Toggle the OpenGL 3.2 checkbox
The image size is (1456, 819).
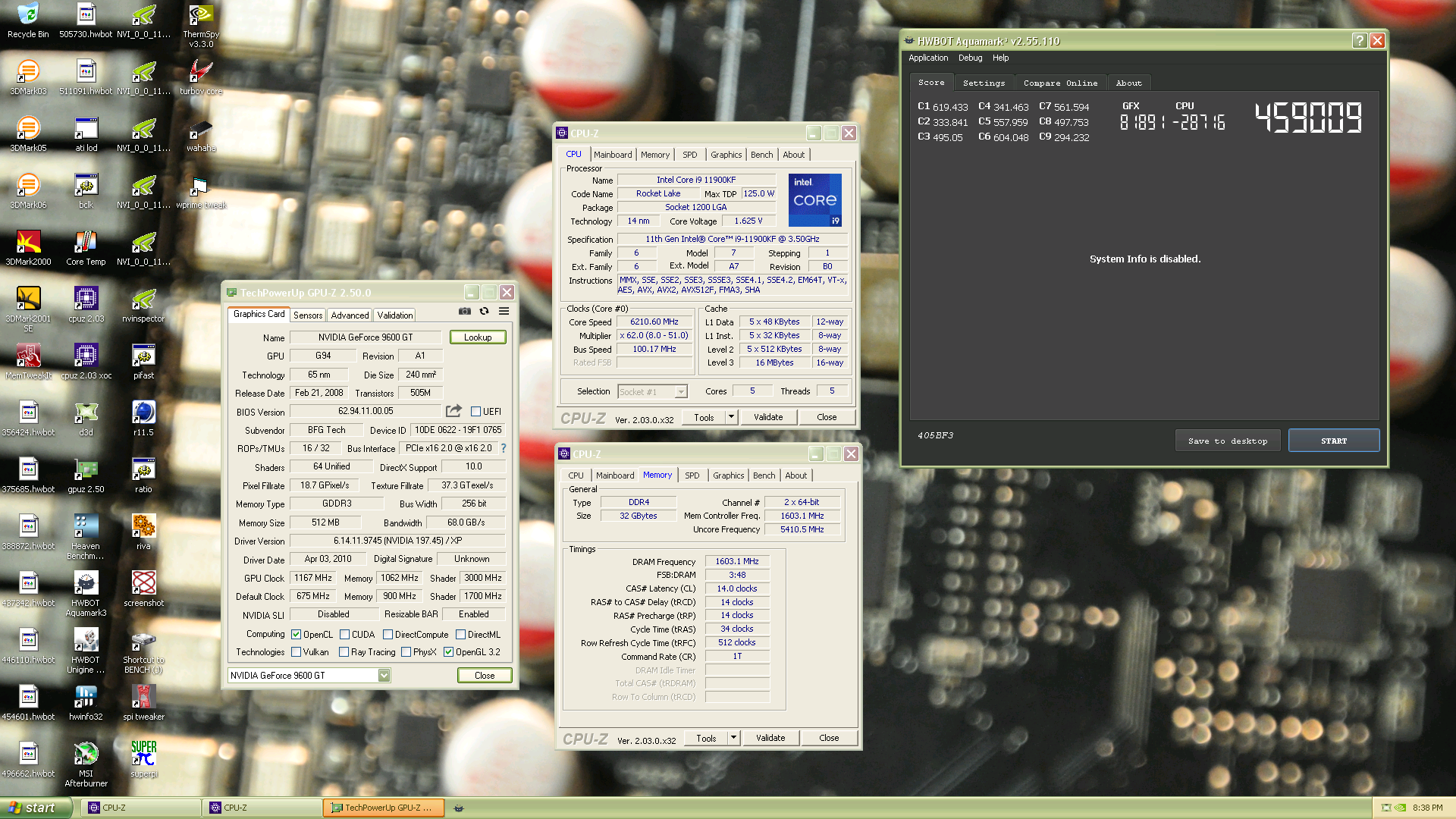pos(448,652)
